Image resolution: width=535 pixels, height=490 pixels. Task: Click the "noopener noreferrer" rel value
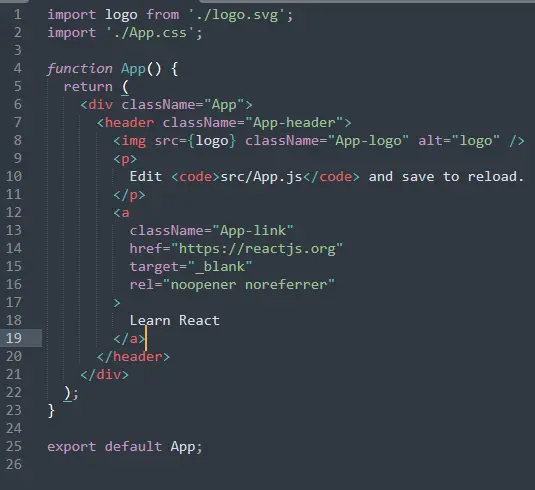click(248, 285)
